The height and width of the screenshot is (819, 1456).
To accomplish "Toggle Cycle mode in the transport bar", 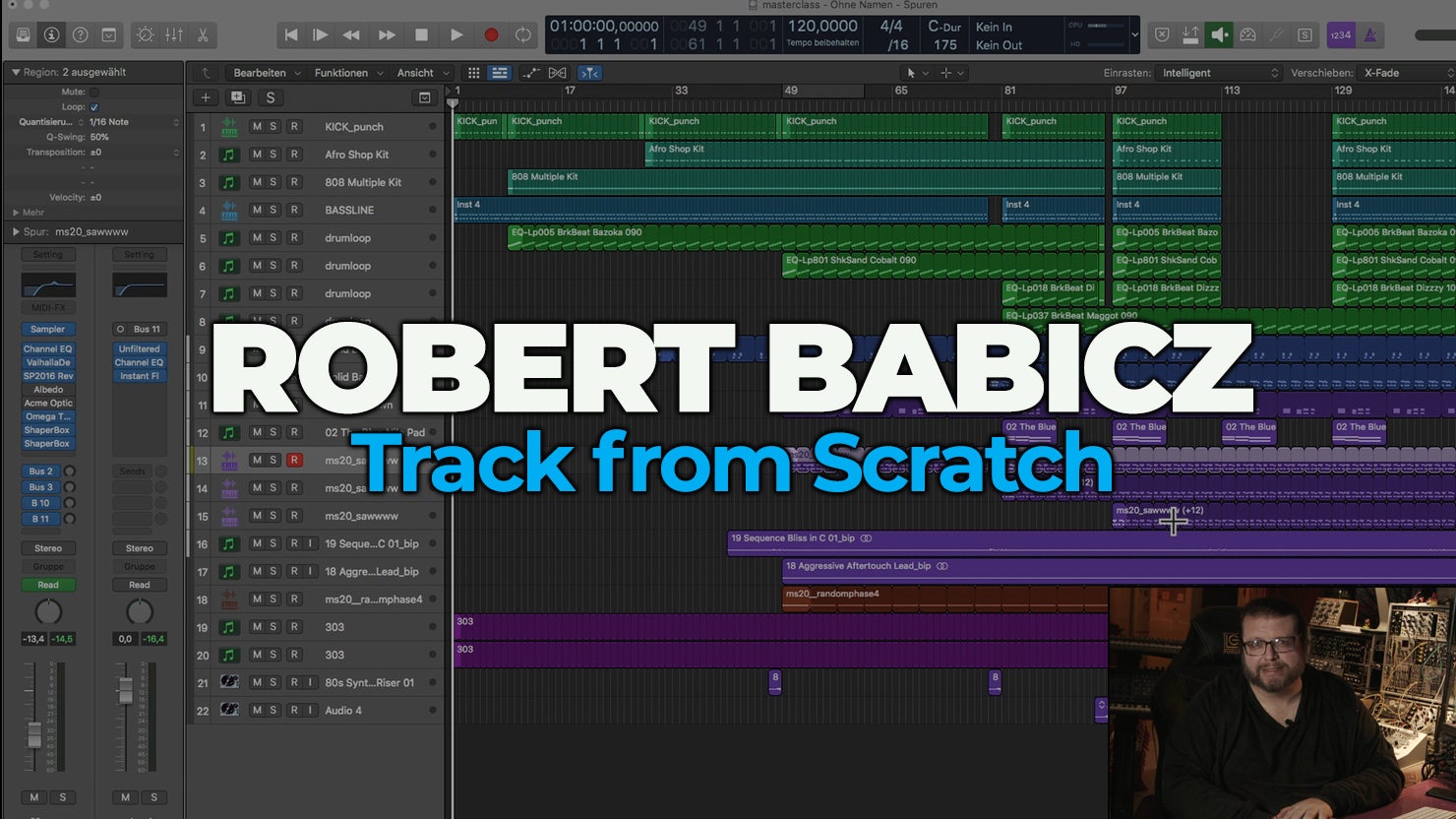I will click(523, 35).
